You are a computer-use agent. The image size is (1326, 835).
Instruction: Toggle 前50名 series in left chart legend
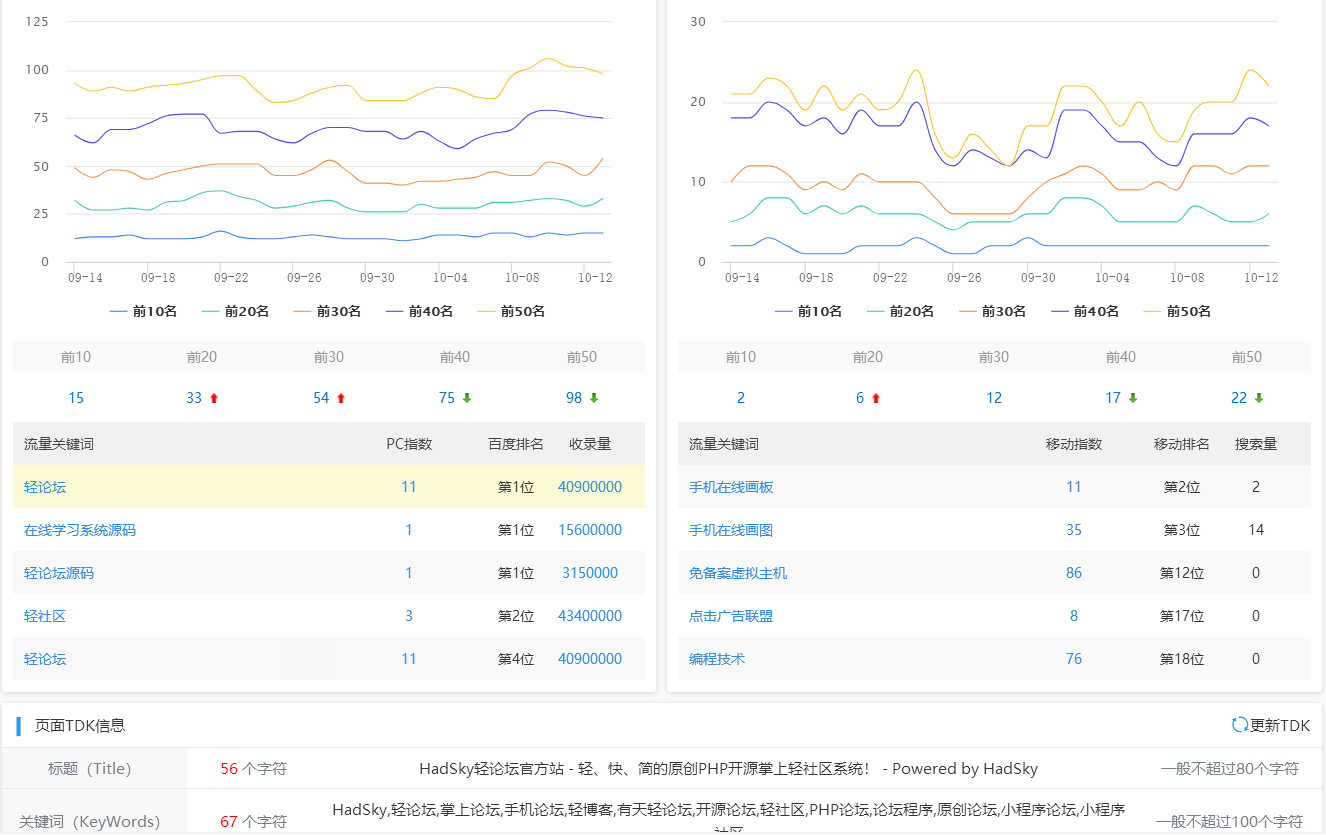click(511, 311)
